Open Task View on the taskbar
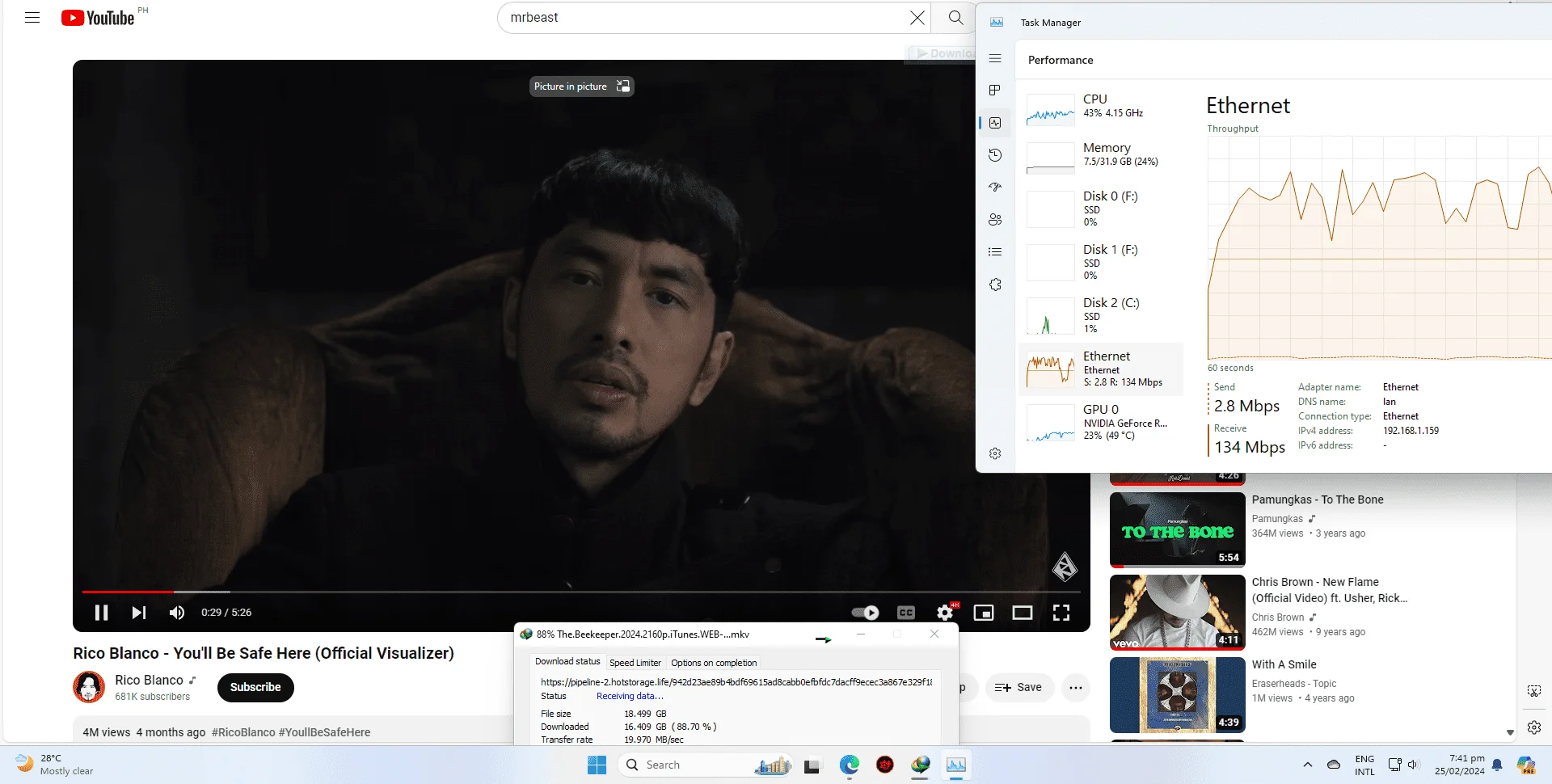 (812, 765)
